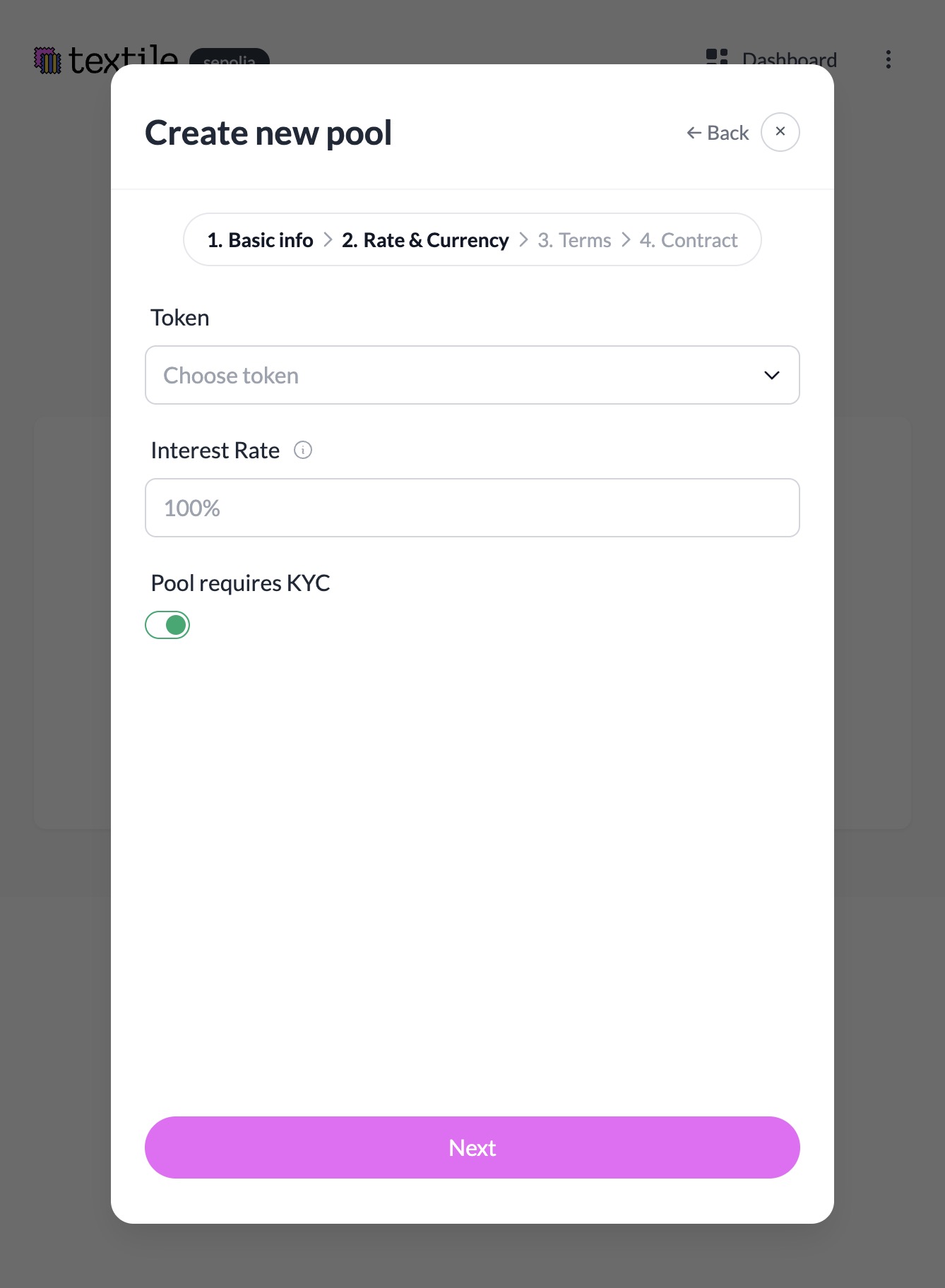This screenshot has height=1288, width=945.
Task: Click the chevron after Rate & Currency step
Action: pyautogui.click(x=523, y=240)
